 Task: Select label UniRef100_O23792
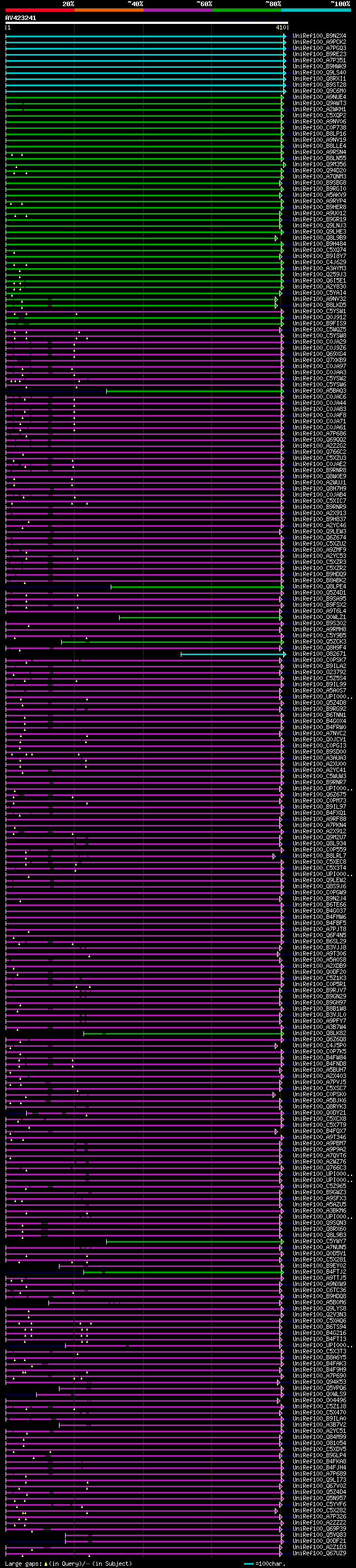[319, 672]
